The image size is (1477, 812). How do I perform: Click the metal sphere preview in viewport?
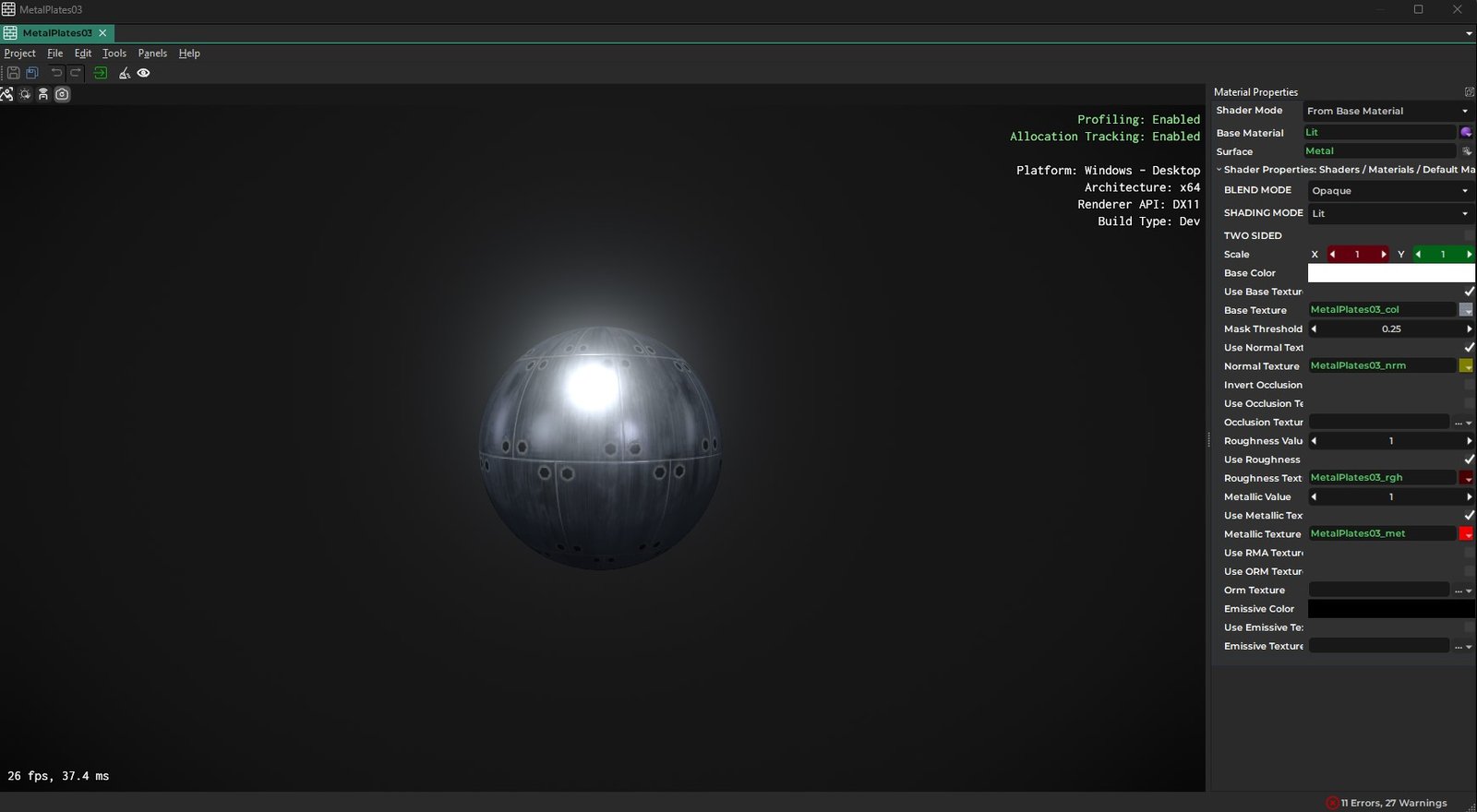coord(600,448)
